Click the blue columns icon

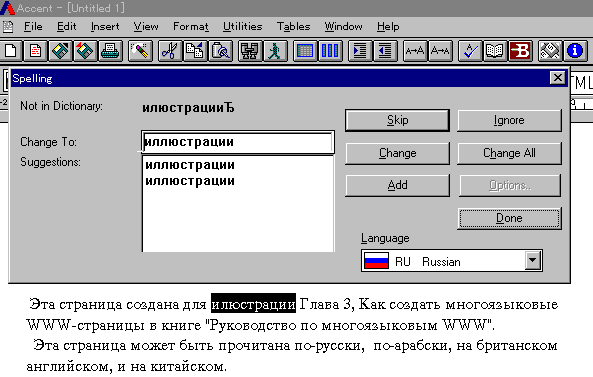[330, 51]
